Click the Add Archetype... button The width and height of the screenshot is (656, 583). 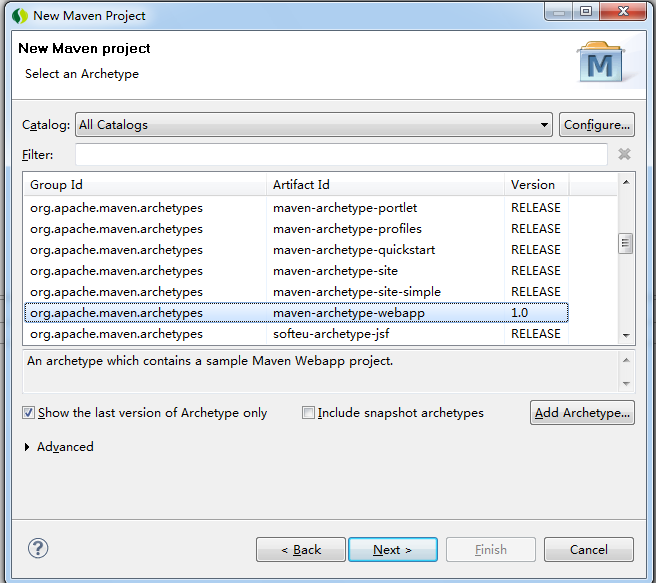(582, 413)
